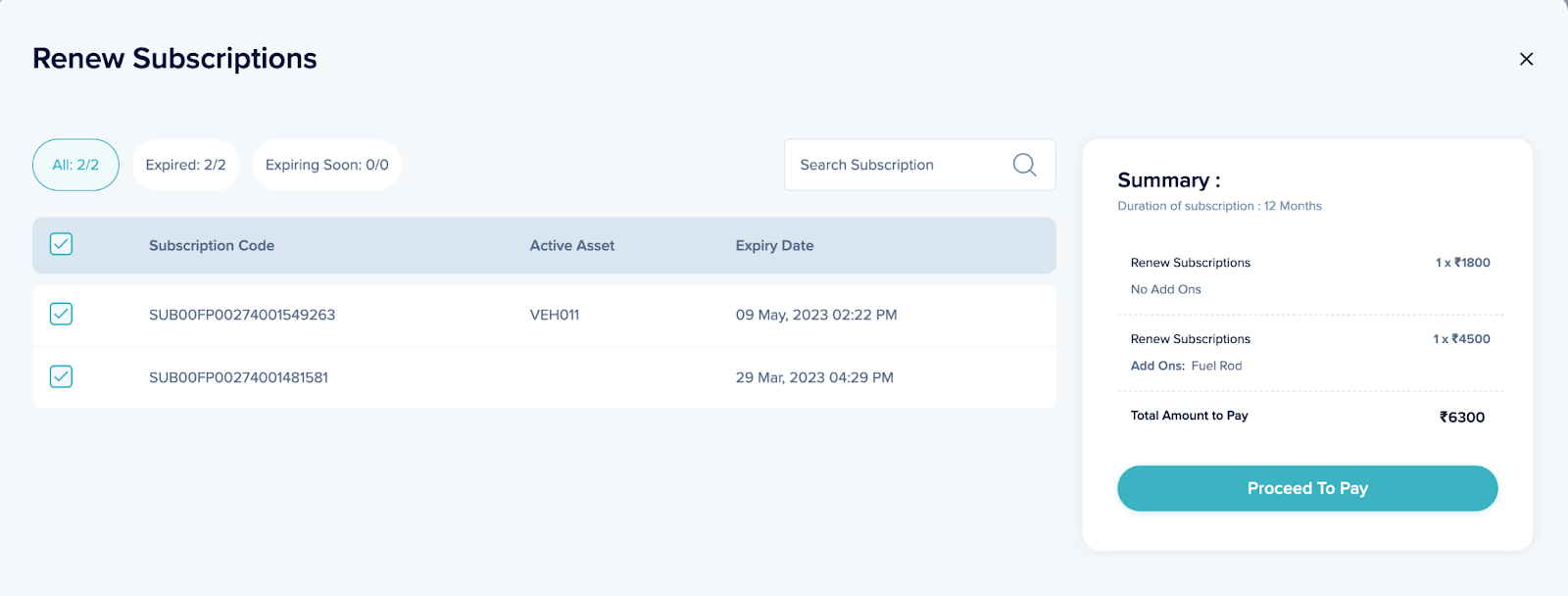Select the All: 2/2 filter tab
Screen dimensions: 1568x596
click(75, 165)
